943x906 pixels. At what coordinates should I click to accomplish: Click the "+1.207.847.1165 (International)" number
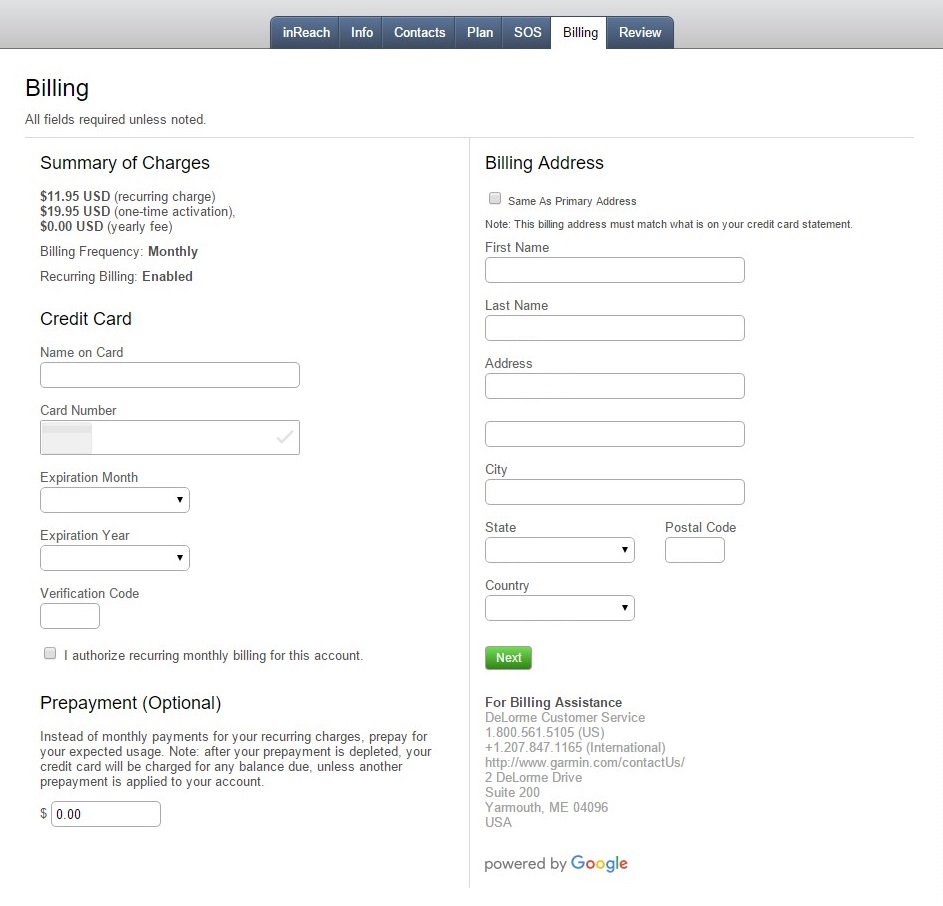coord(575,747)
